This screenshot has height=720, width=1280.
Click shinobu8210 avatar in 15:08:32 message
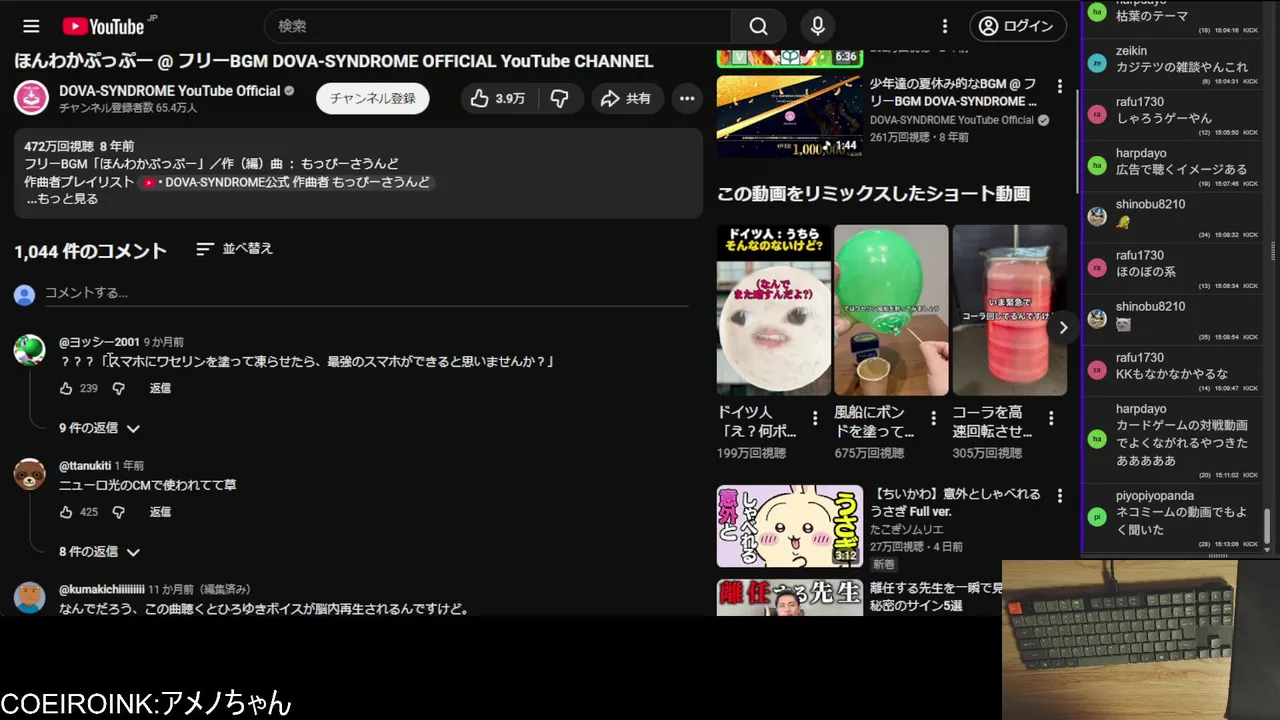1097,215
